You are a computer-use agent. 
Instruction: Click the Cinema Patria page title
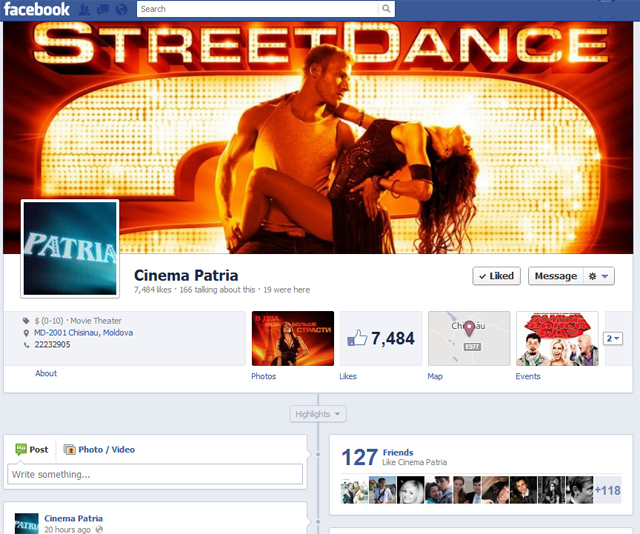pos(186,275)
